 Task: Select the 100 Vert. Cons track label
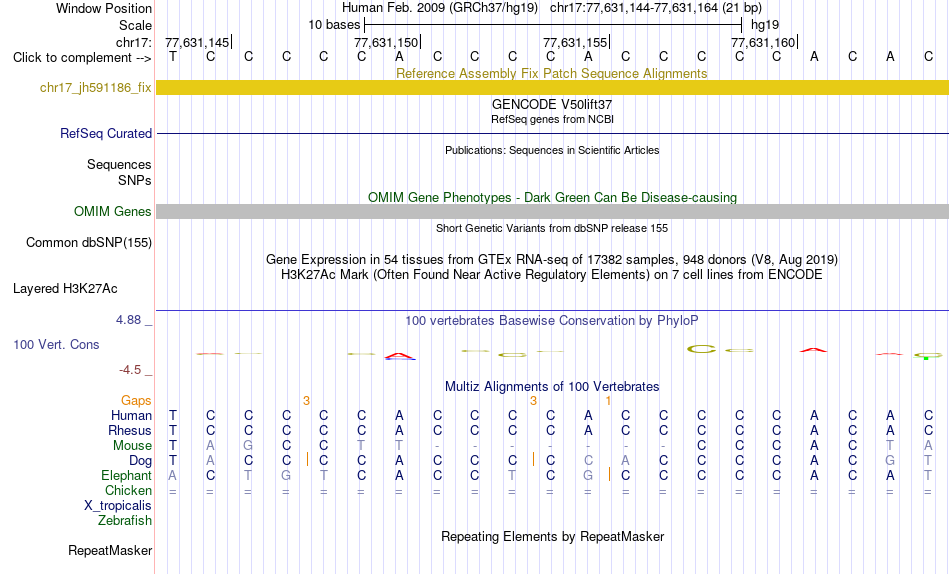(56, 344)
